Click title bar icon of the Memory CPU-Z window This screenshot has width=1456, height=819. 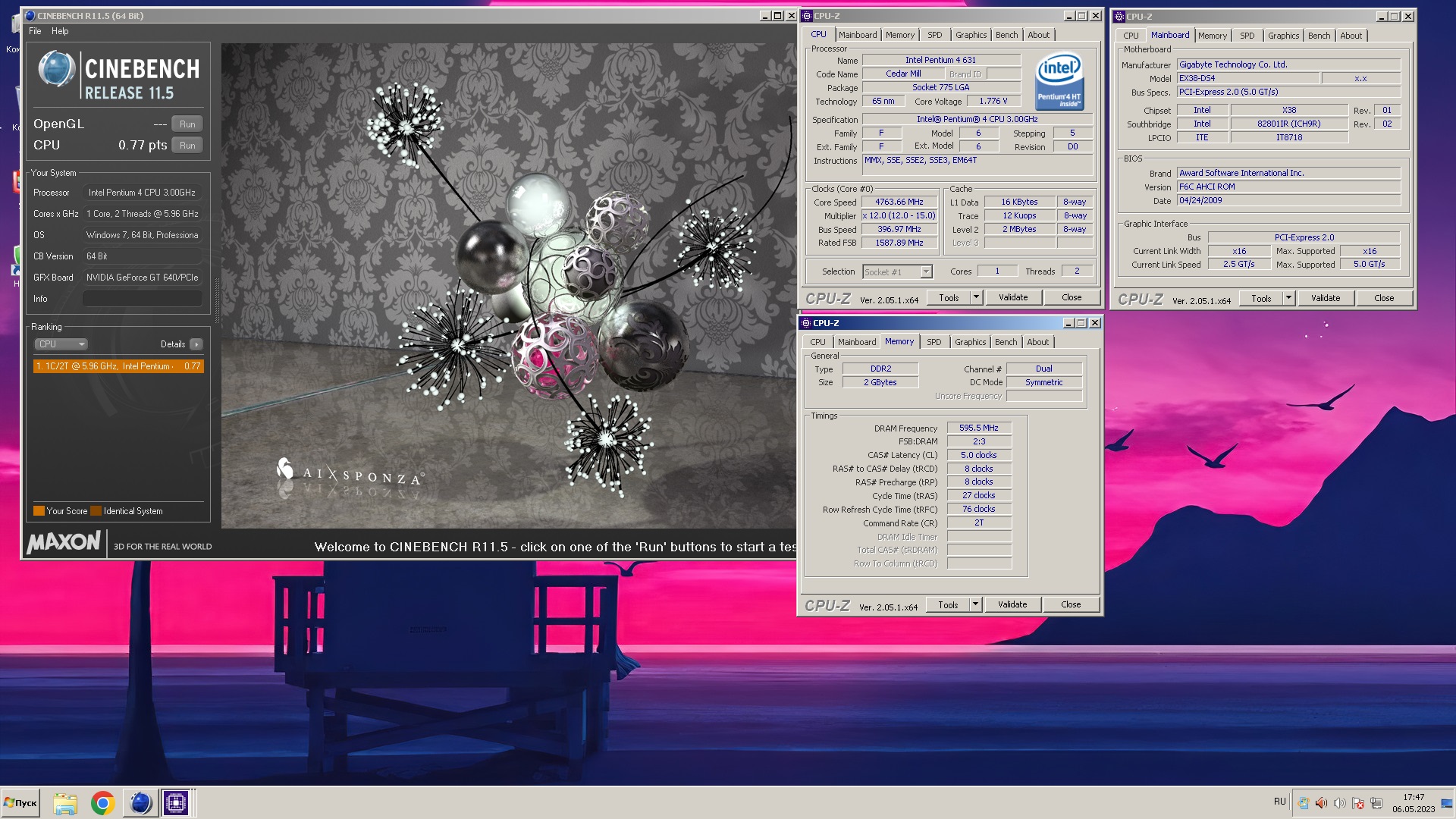(805, 323)
